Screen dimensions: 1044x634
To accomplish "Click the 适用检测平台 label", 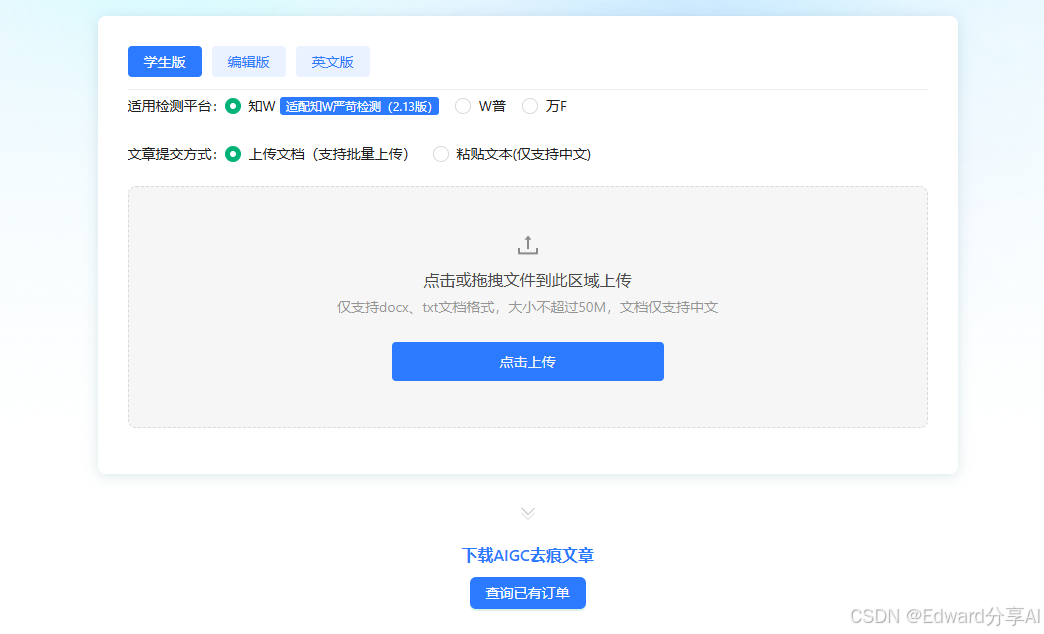I will pos(172,107).
